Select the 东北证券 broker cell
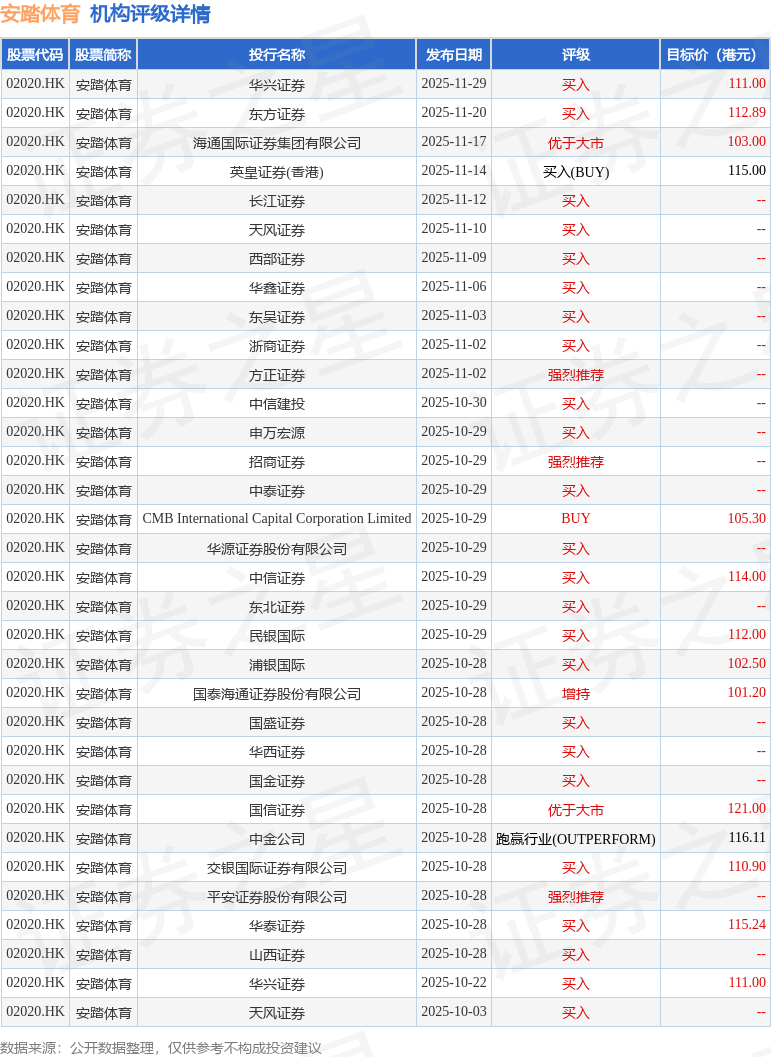This screenshot has width=771, height=1057. coord(277,607)
